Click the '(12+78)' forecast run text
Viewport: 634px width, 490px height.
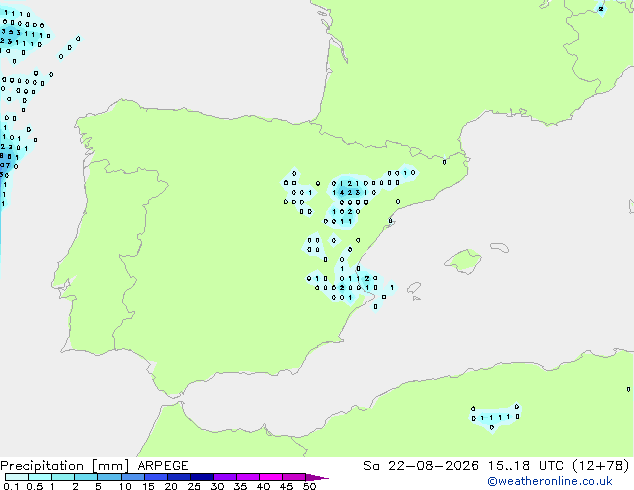point(601,466)
